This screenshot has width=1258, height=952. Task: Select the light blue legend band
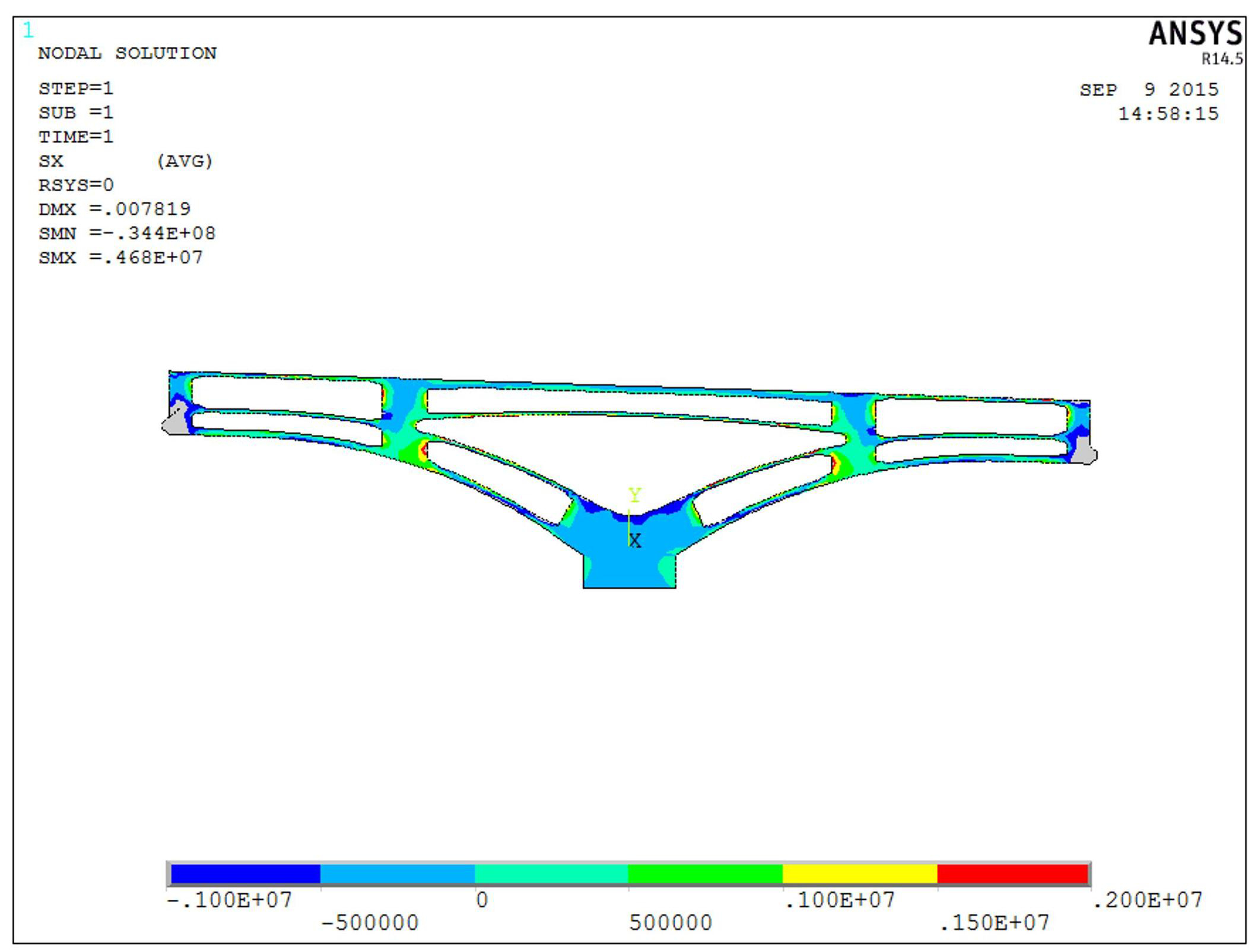tap(397, 874)
